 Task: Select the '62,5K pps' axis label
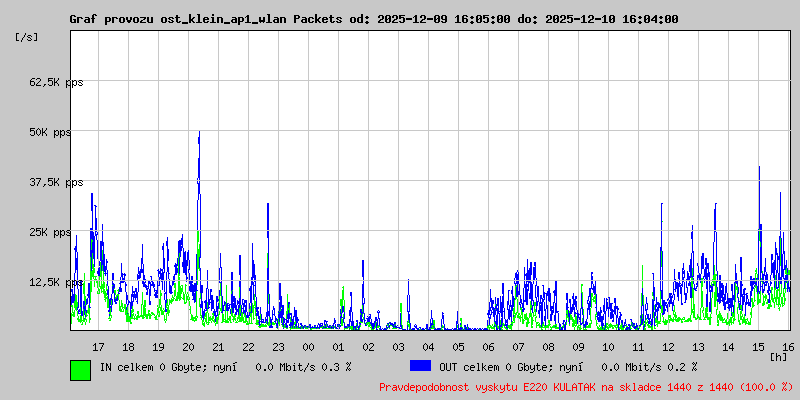[56, 82]
